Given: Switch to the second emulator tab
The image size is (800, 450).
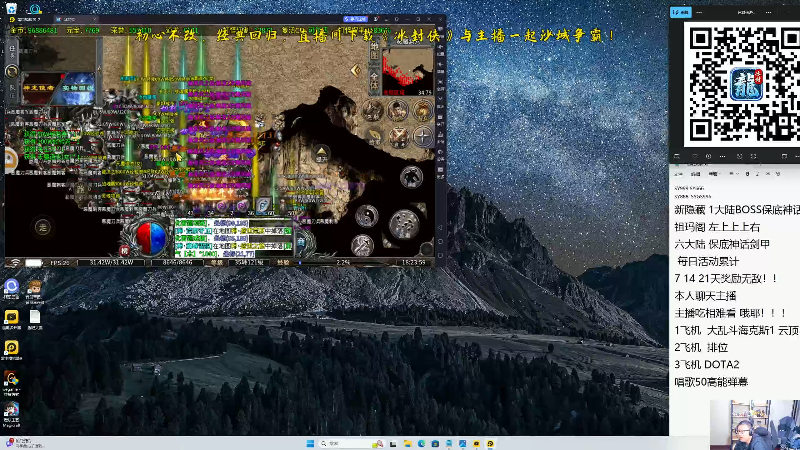Looking at the screenshot, I should (77, 19).
